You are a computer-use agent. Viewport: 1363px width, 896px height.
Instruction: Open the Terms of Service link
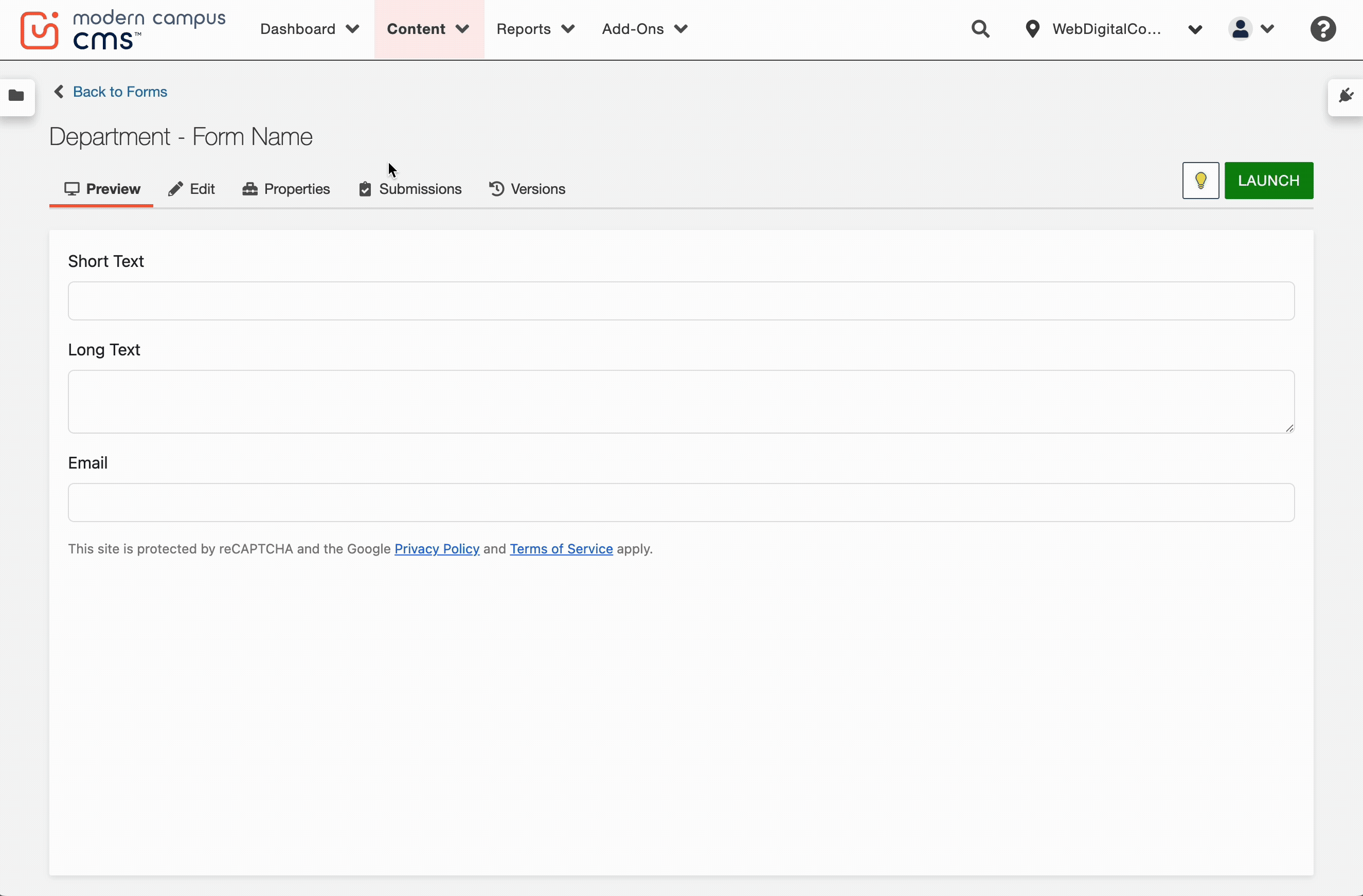[x=561, y=548]
